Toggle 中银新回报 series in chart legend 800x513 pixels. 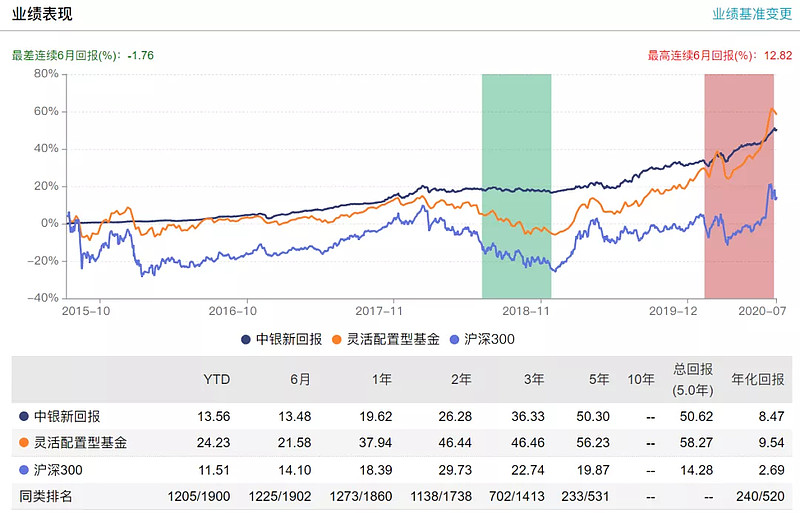point(282,339)
